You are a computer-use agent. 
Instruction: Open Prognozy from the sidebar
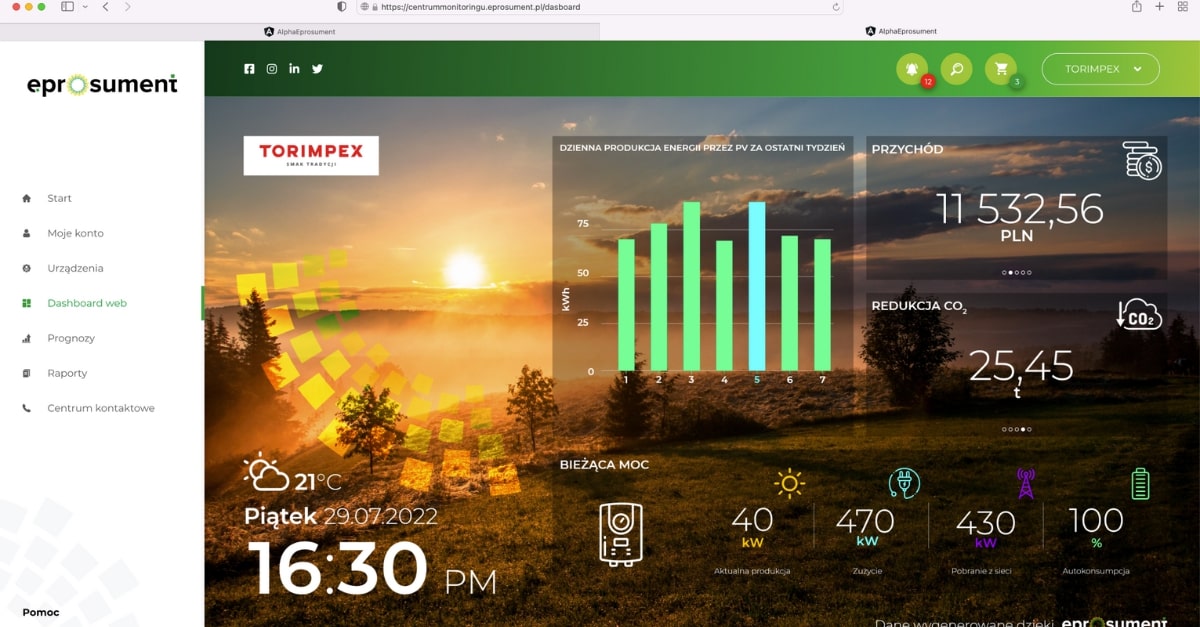coord(71,338)
